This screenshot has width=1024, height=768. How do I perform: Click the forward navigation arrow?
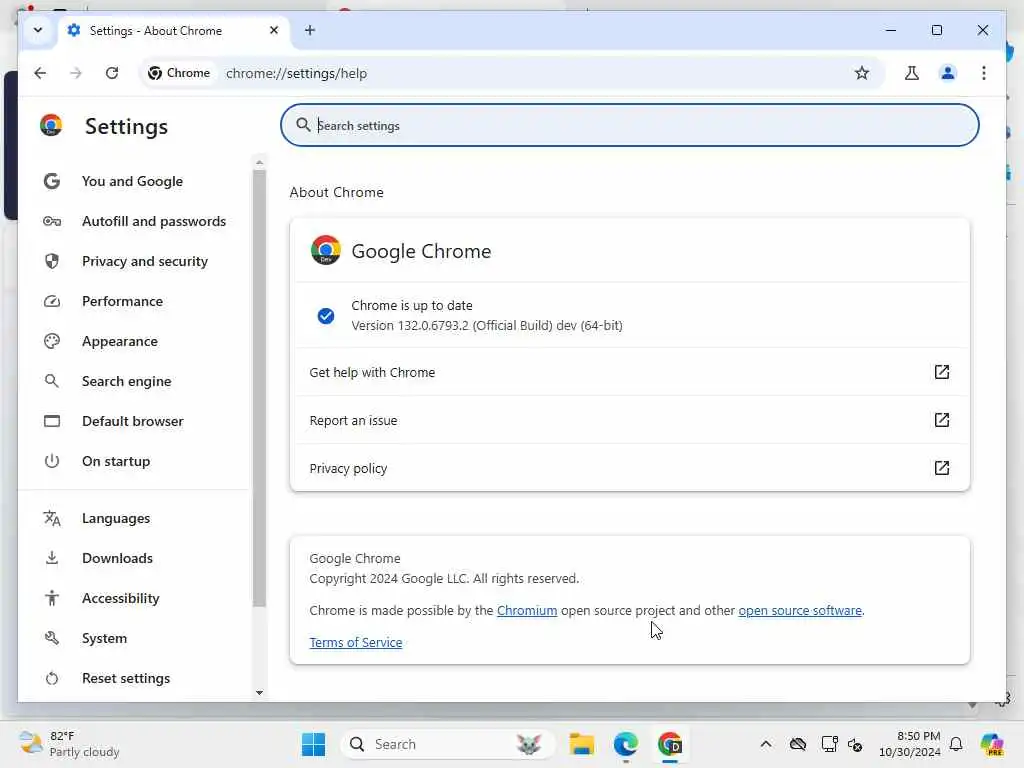(76, 73)
